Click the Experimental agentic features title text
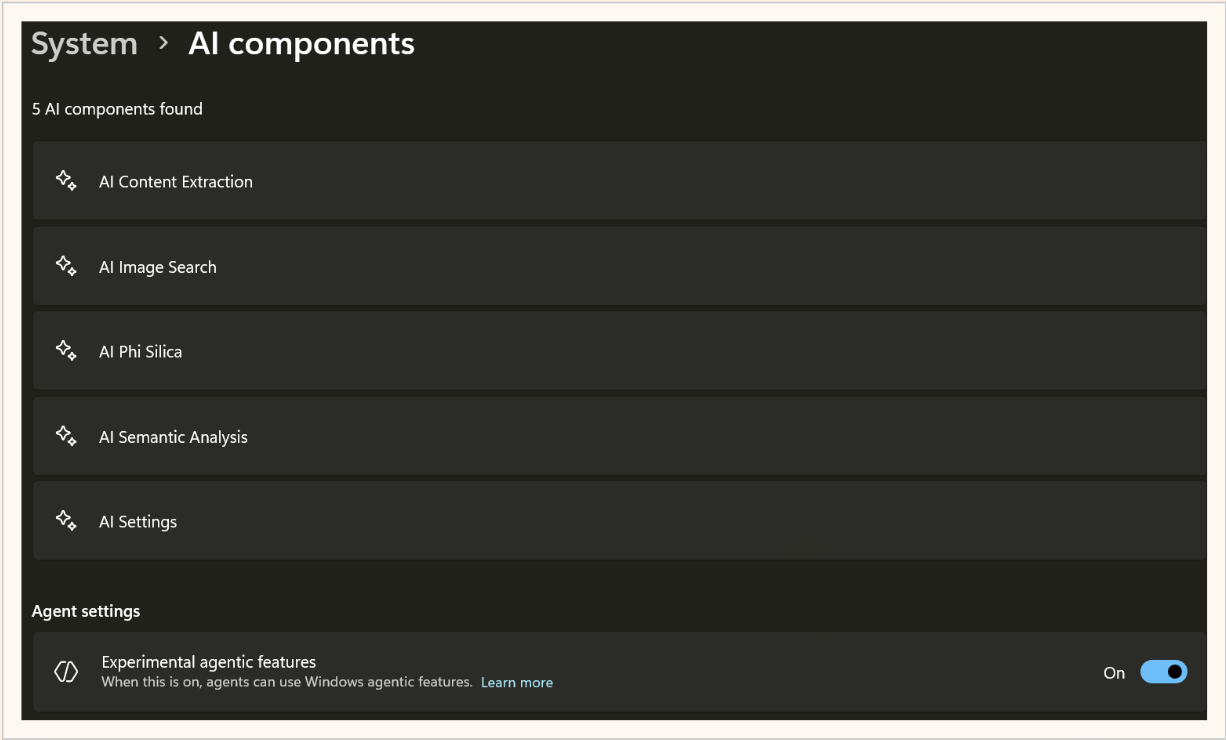This screenshot has height=740, width=1226. pos(208,662)
